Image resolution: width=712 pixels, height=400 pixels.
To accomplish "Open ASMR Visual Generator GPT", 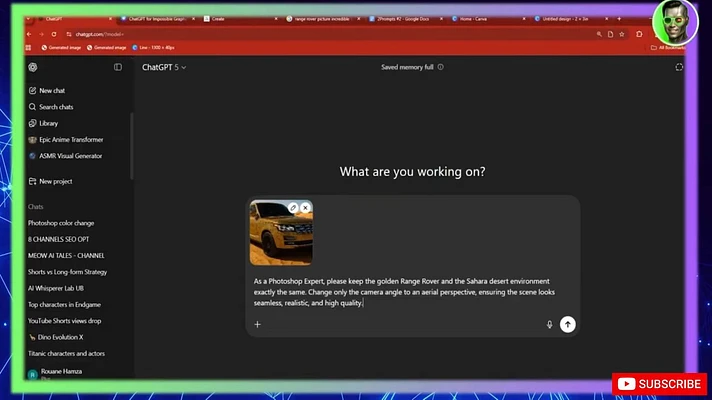I will coord(65,156).
